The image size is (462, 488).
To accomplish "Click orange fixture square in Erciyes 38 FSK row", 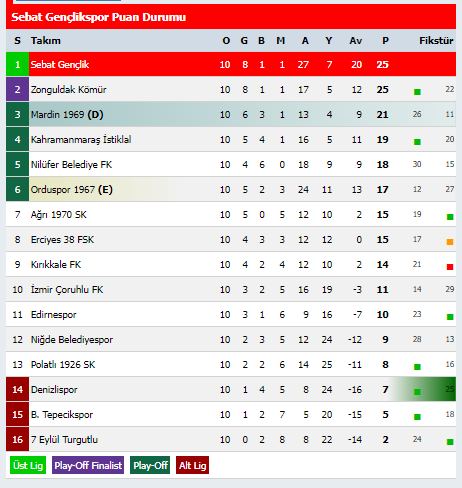I will click(x=450, y=242).
